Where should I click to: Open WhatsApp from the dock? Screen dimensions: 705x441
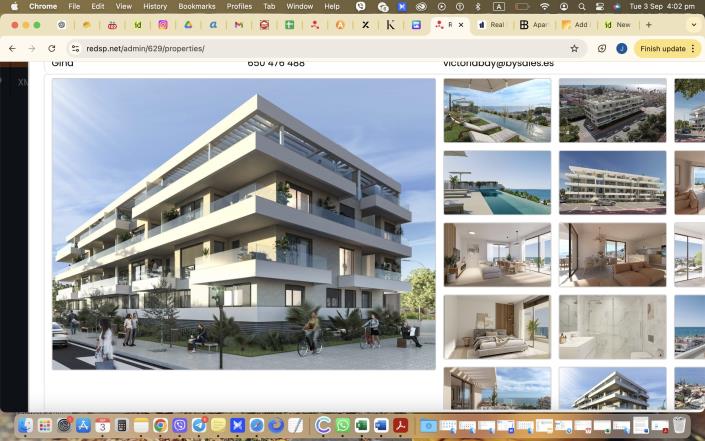(343, 426)
